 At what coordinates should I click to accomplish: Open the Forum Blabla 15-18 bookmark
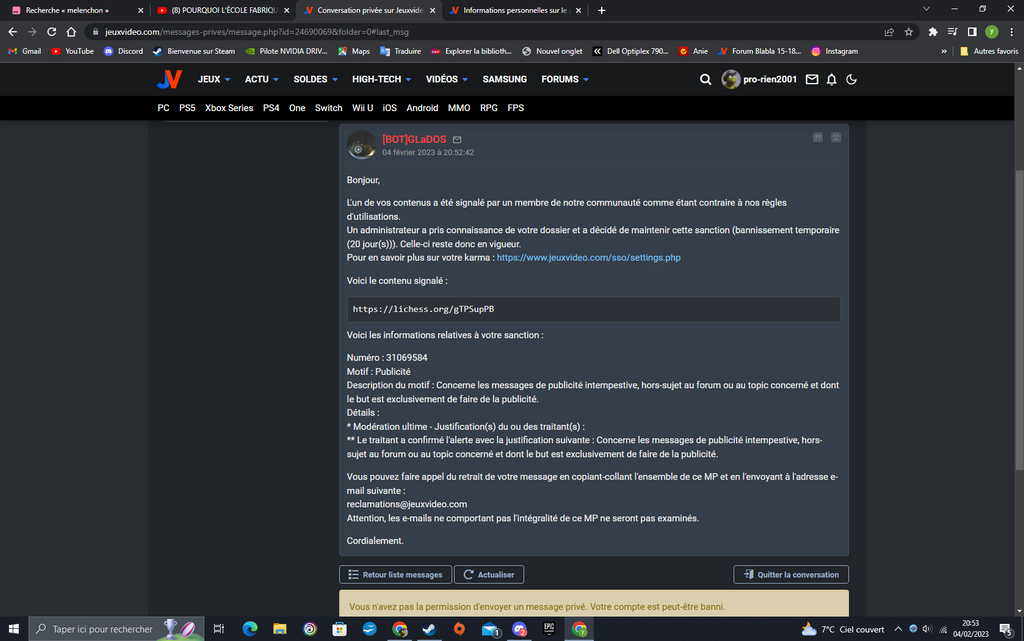[760, 51]
